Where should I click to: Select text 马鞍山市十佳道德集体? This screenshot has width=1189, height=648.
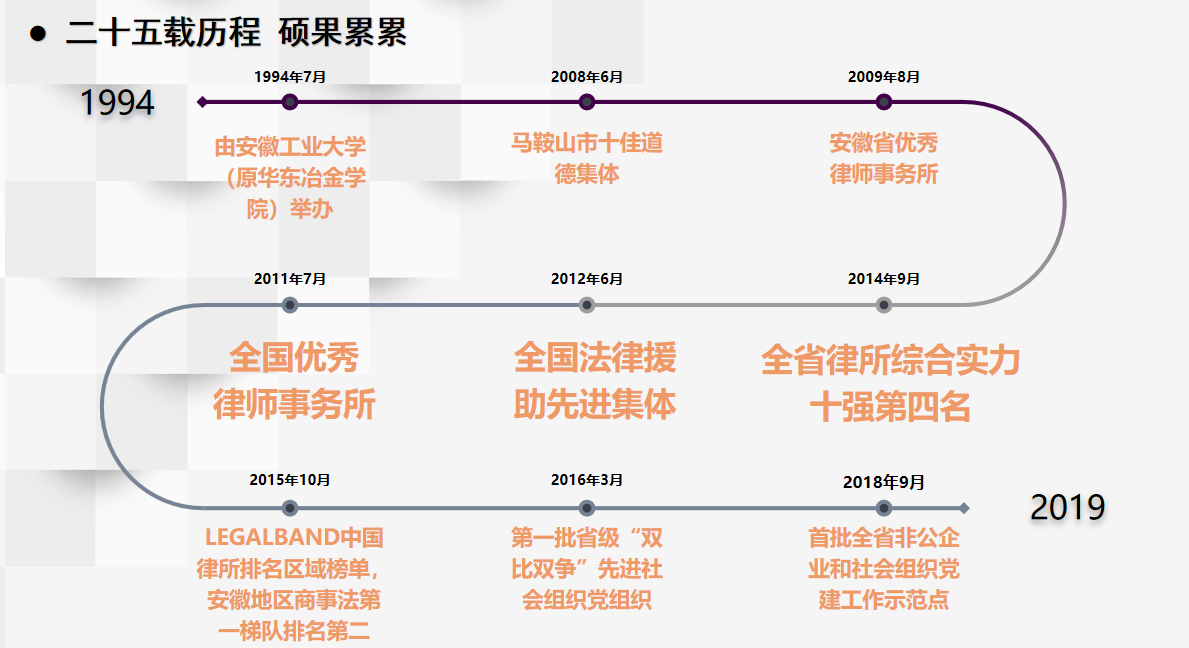coord(586,158)
